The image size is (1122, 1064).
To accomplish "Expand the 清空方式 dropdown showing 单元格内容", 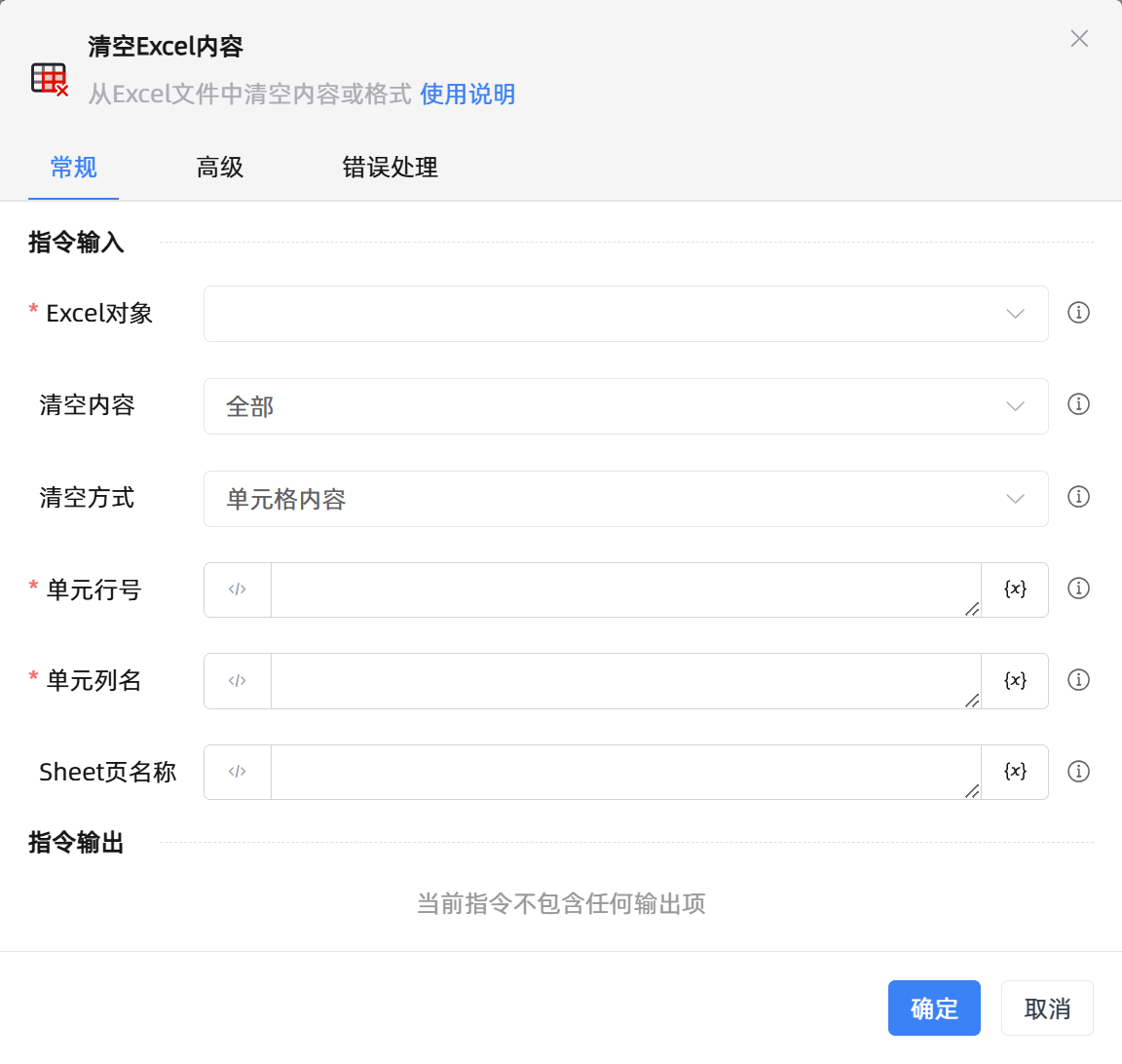I will (625, 499).
